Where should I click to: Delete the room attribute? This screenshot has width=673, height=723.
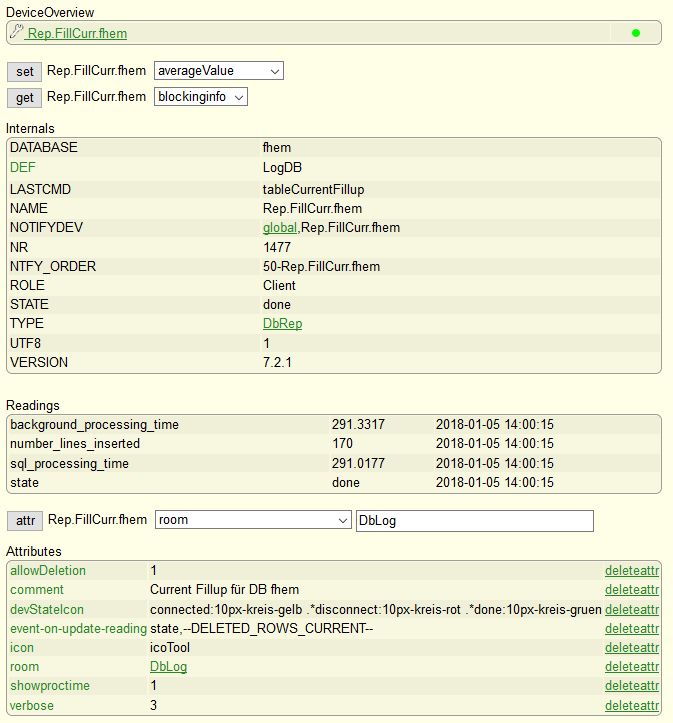coord(632,667)
